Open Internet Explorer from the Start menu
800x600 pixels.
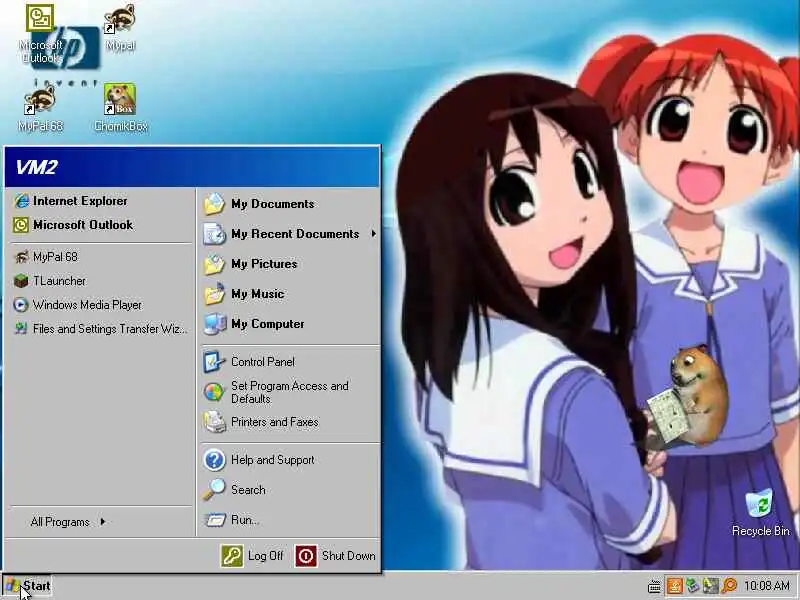[101, 201]
